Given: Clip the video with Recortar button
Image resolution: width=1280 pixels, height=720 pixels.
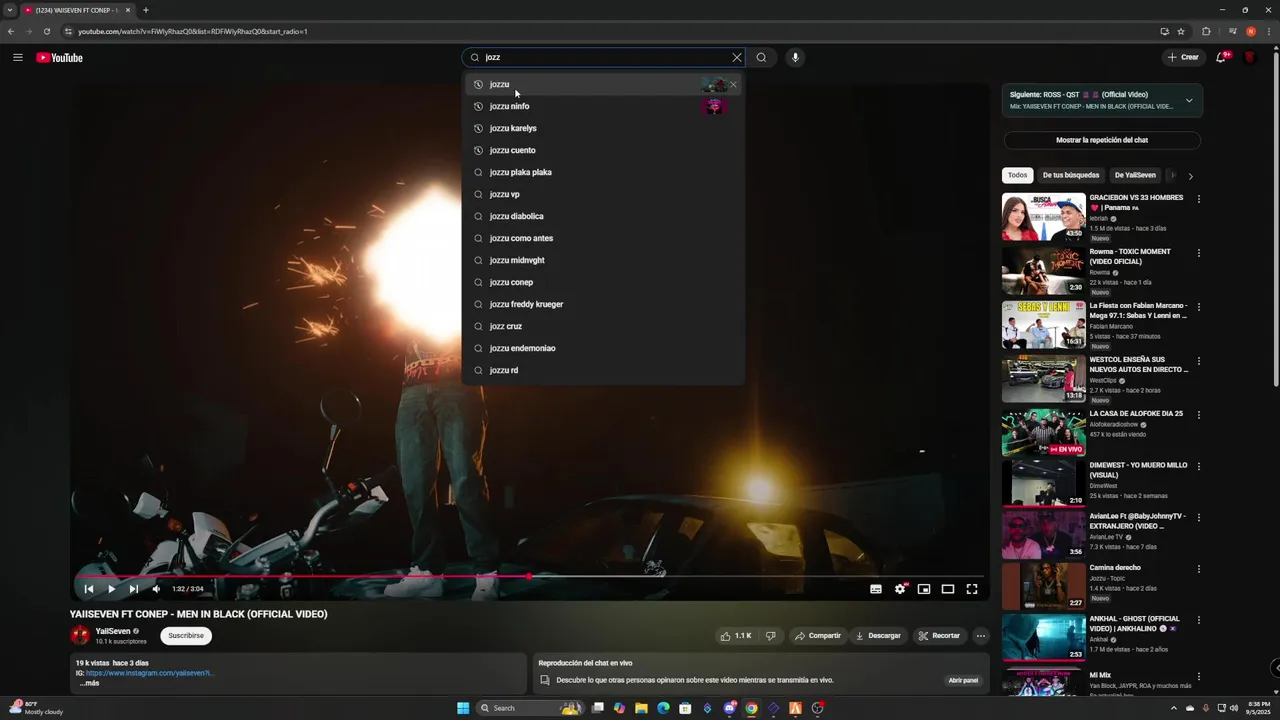Looking at the screenshot, I should [939, 635].
